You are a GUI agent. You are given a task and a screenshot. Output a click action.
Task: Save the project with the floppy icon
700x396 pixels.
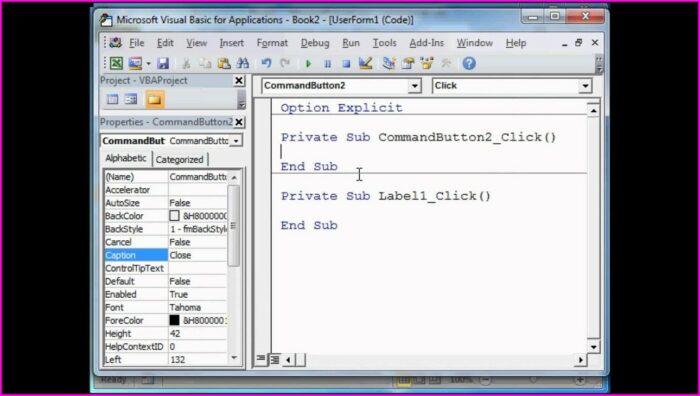[163, 63]
